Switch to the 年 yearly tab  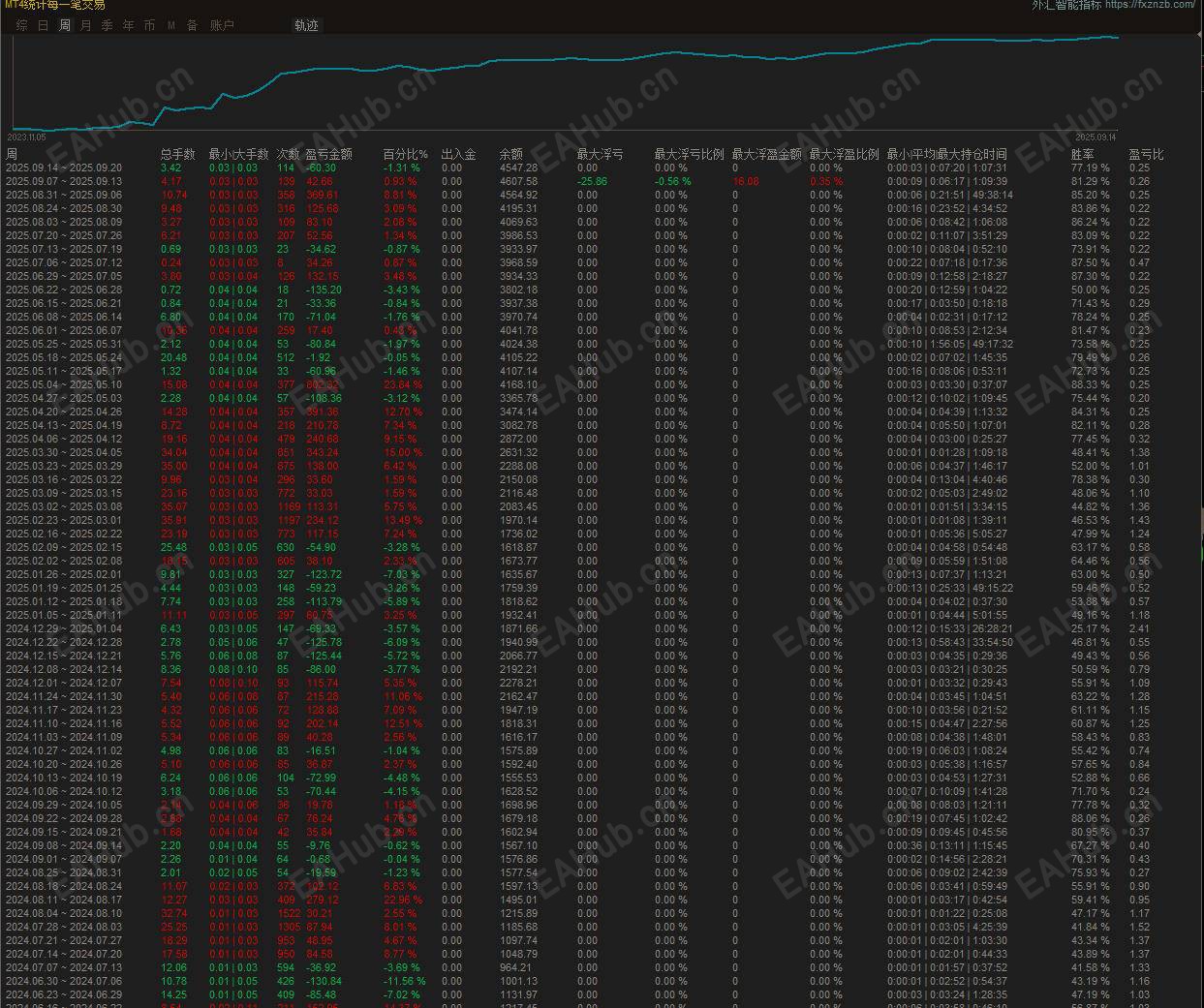(x=128, y=26)
